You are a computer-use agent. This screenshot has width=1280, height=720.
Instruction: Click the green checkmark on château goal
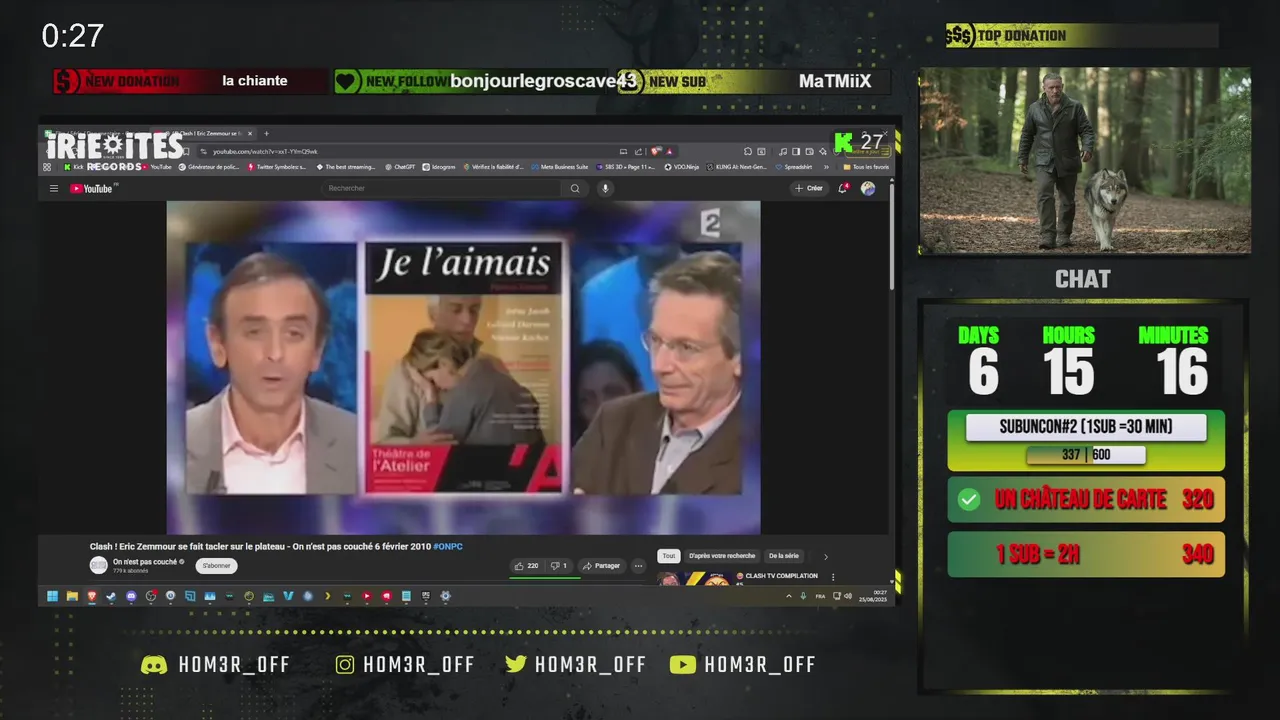coord(969,500)
